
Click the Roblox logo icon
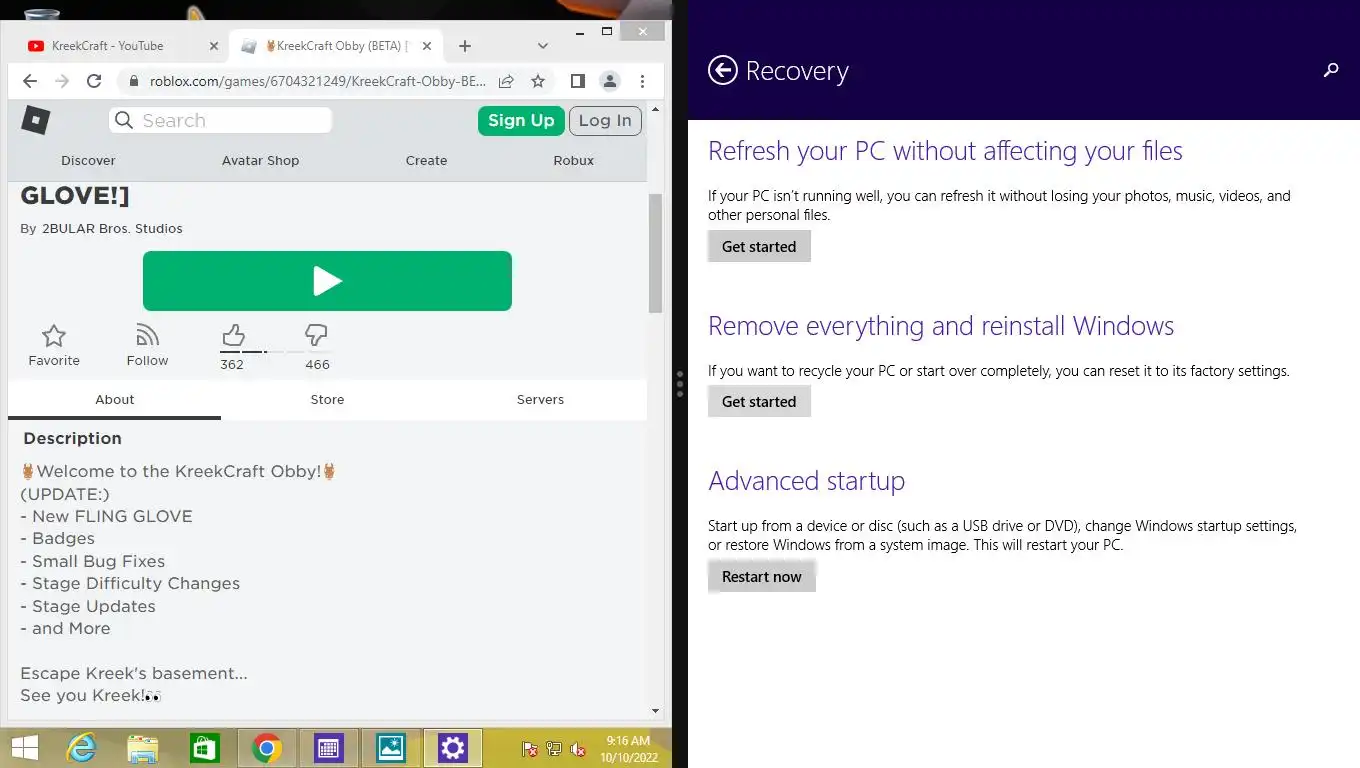click(x=36, y=120)
